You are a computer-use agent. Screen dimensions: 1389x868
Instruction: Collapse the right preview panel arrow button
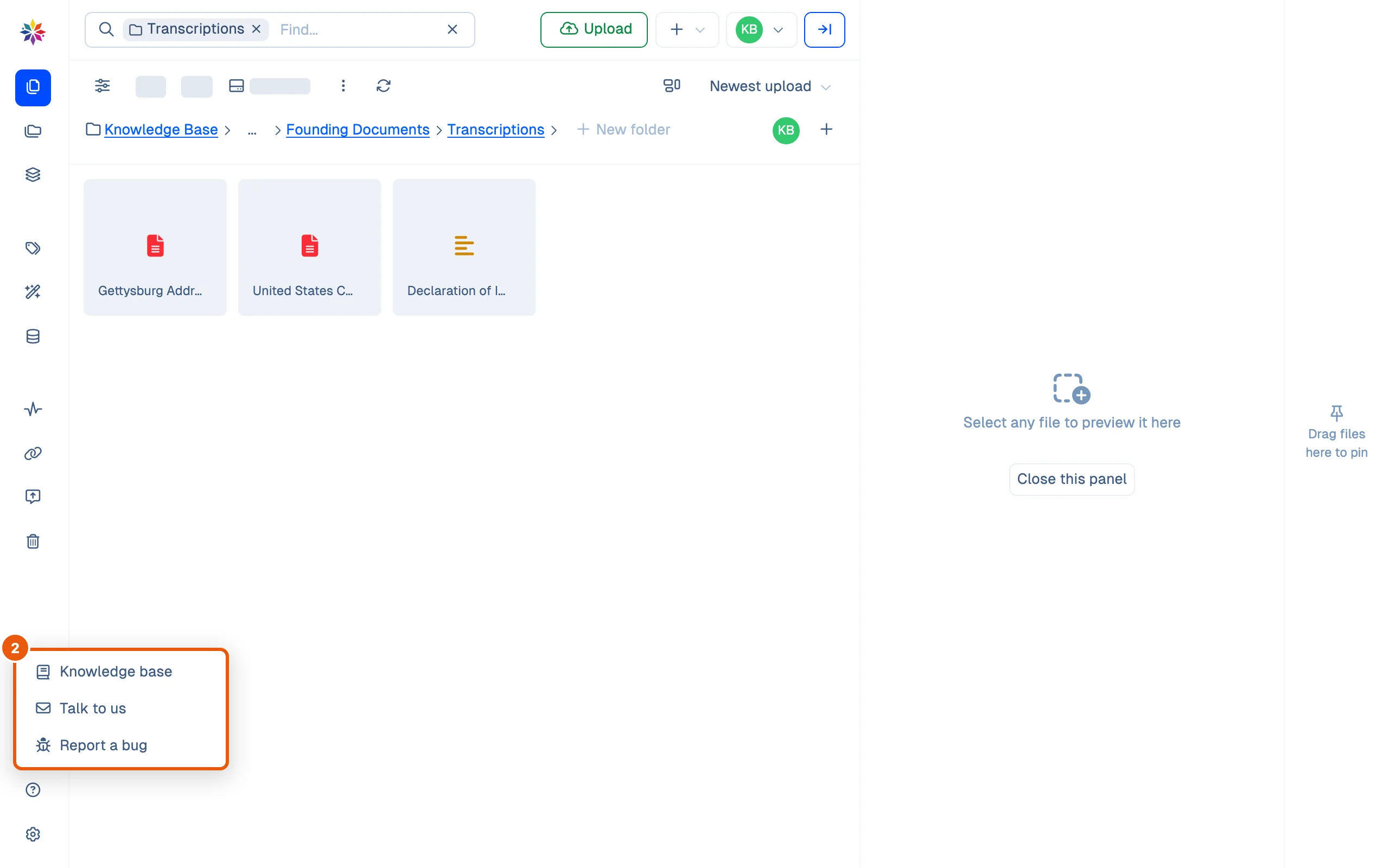(824, 29)
